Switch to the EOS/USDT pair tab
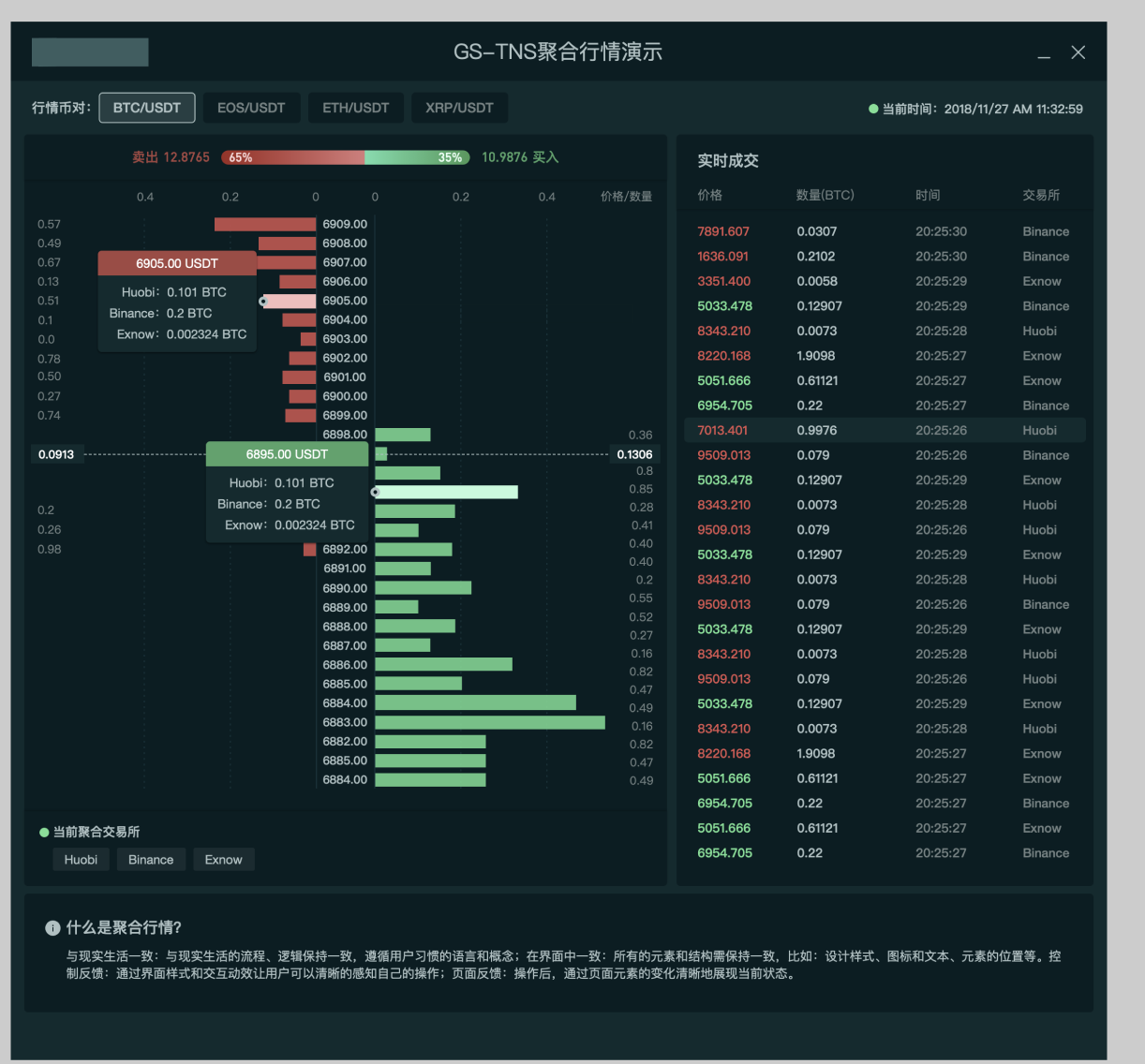1145x1064 pixels. [x=251, y=108]
